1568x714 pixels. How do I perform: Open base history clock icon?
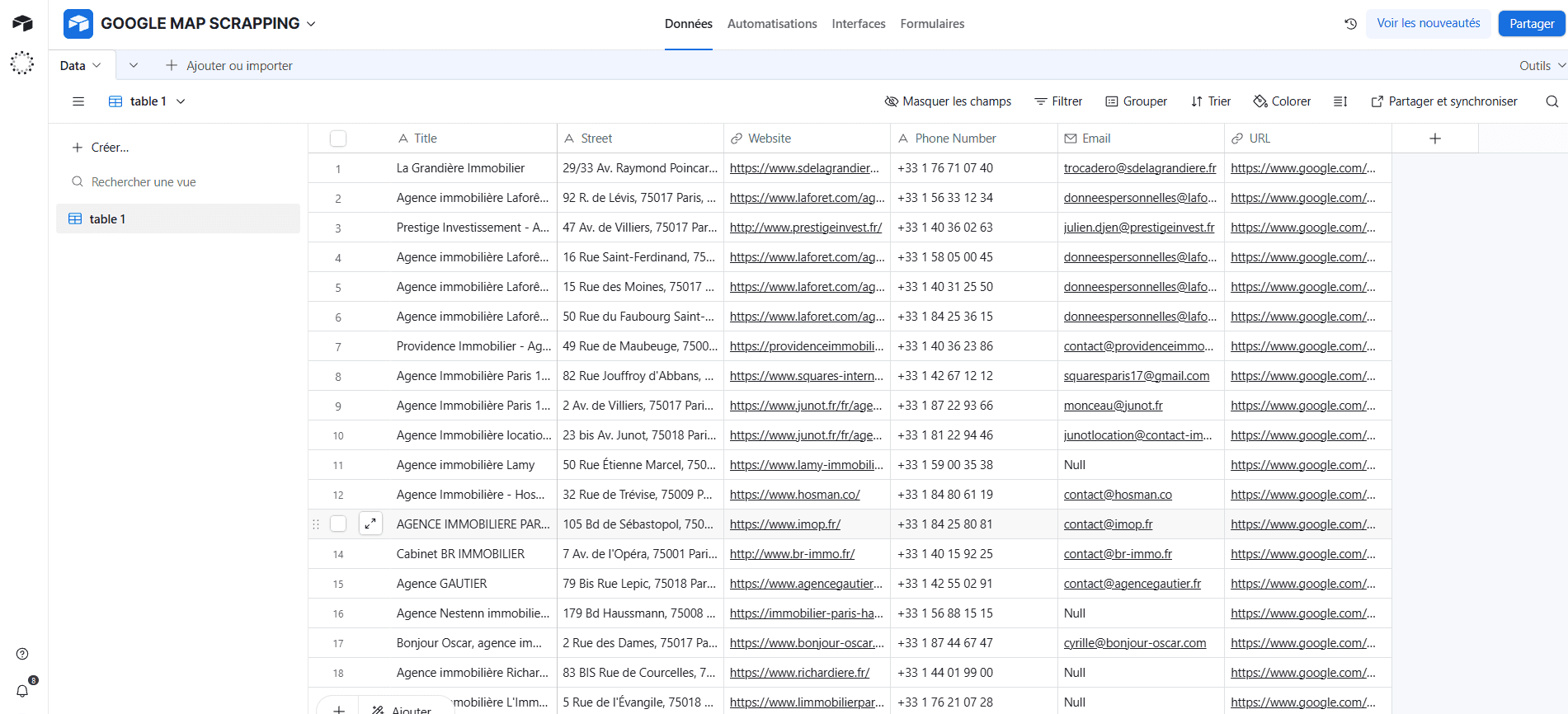tap(1350, 24)
